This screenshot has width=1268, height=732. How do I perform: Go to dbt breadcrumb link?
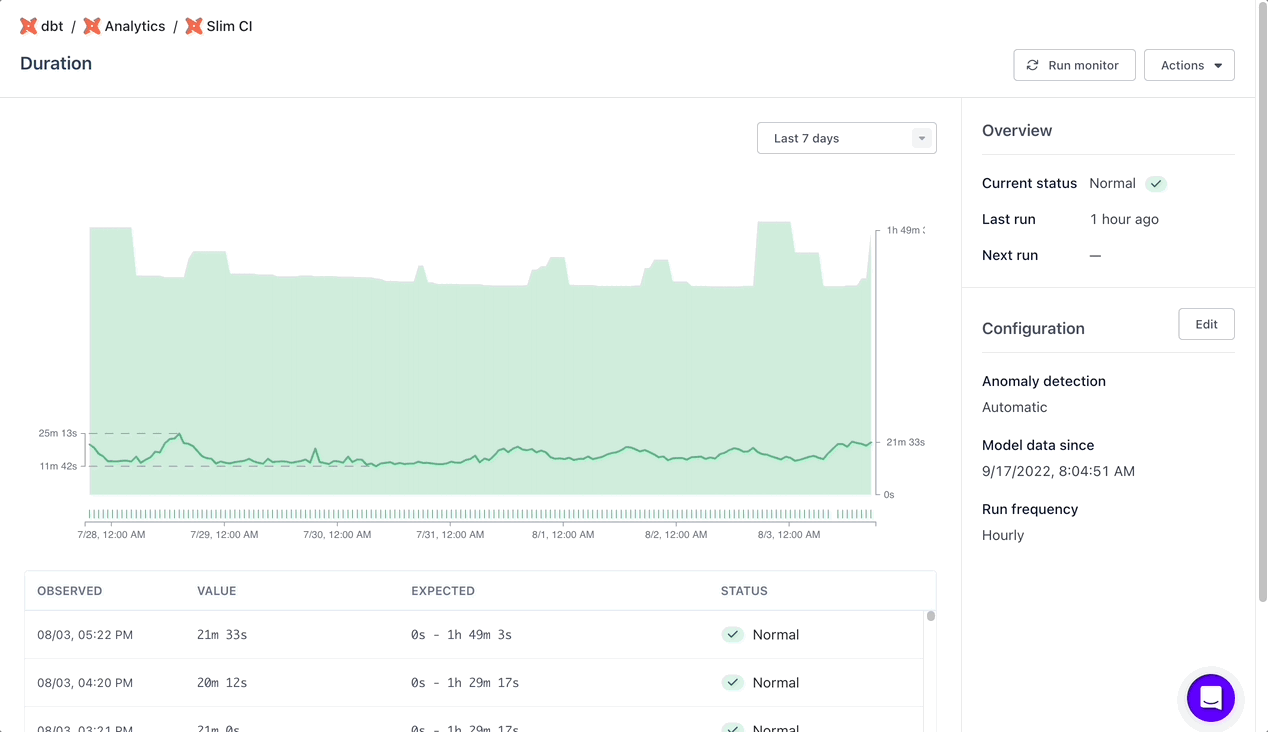click(52, 26)
